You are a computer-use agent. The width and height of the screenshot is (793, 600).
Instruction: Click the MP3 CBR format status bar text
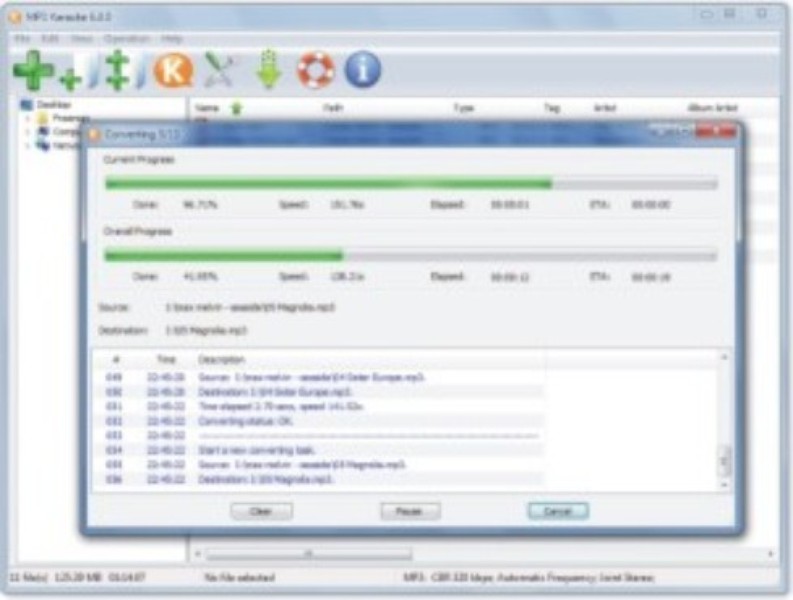coord(528,577)
